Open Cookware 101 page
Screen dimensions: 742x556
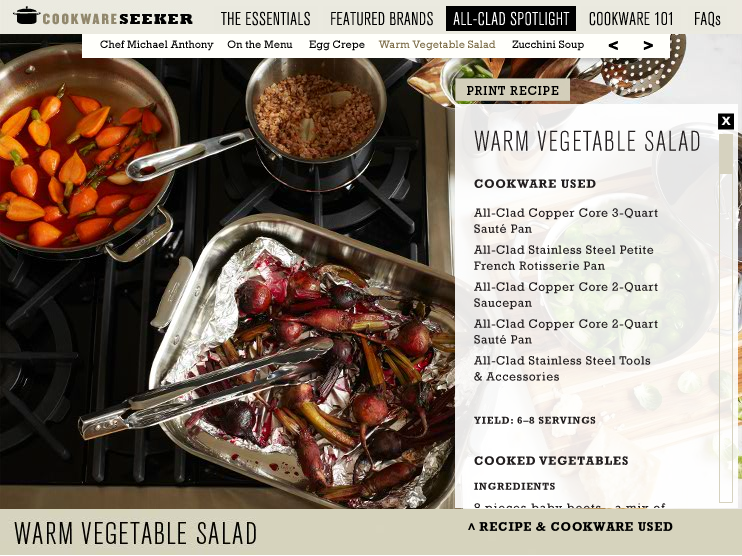[631, 19]
